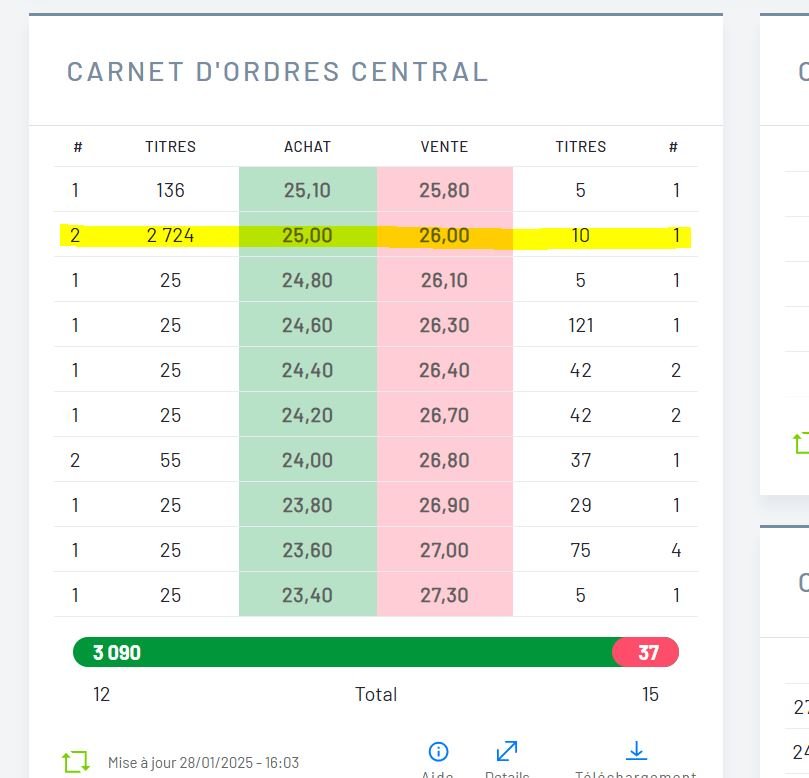Expand the order book via Détails icon
The image size is (809, 778).
507,751
